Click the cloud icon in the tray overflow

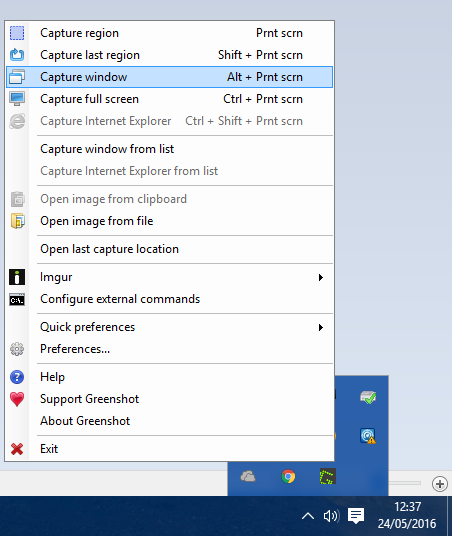coord(248,476)
